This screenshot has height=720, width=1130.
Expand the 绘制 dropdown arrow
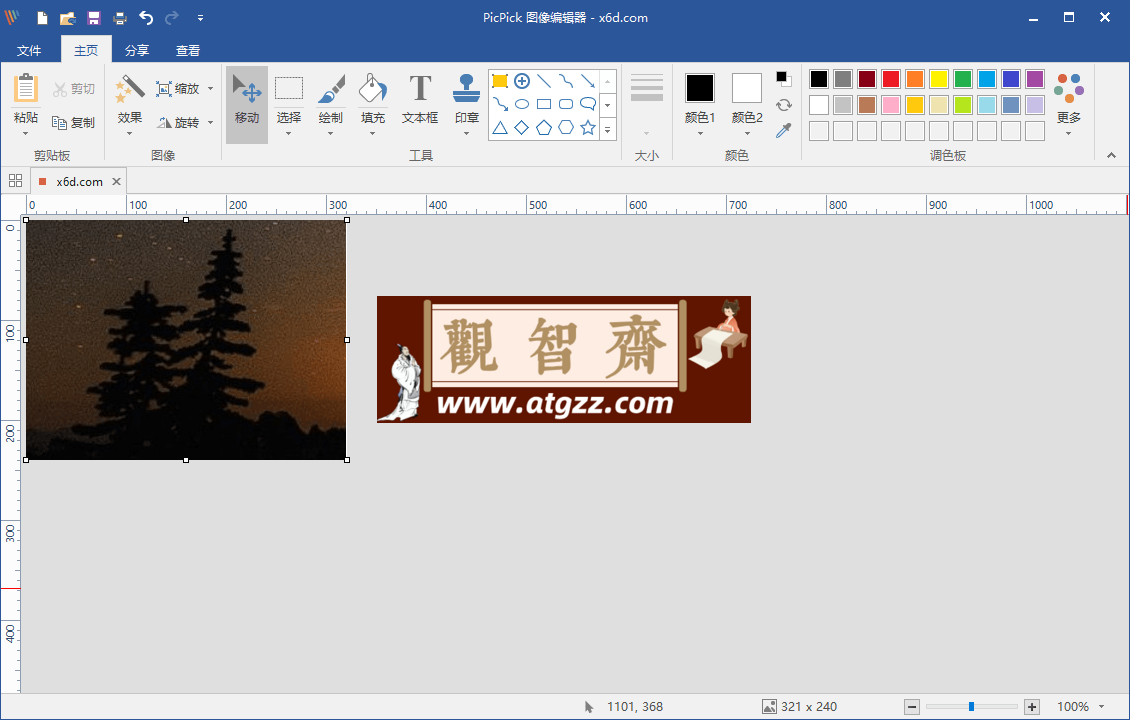(x=330, y=133)
